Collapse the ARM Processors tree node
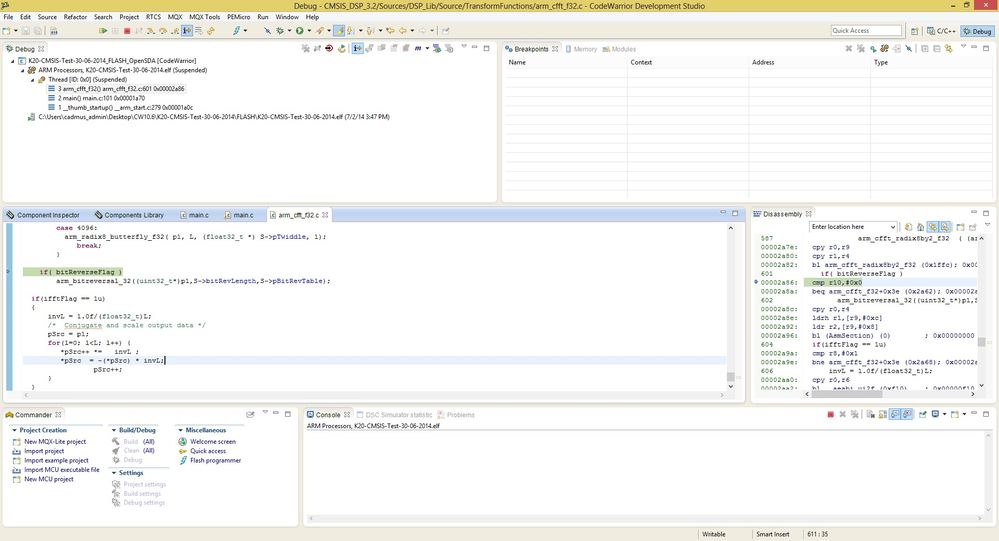 (x=22, y=71)
